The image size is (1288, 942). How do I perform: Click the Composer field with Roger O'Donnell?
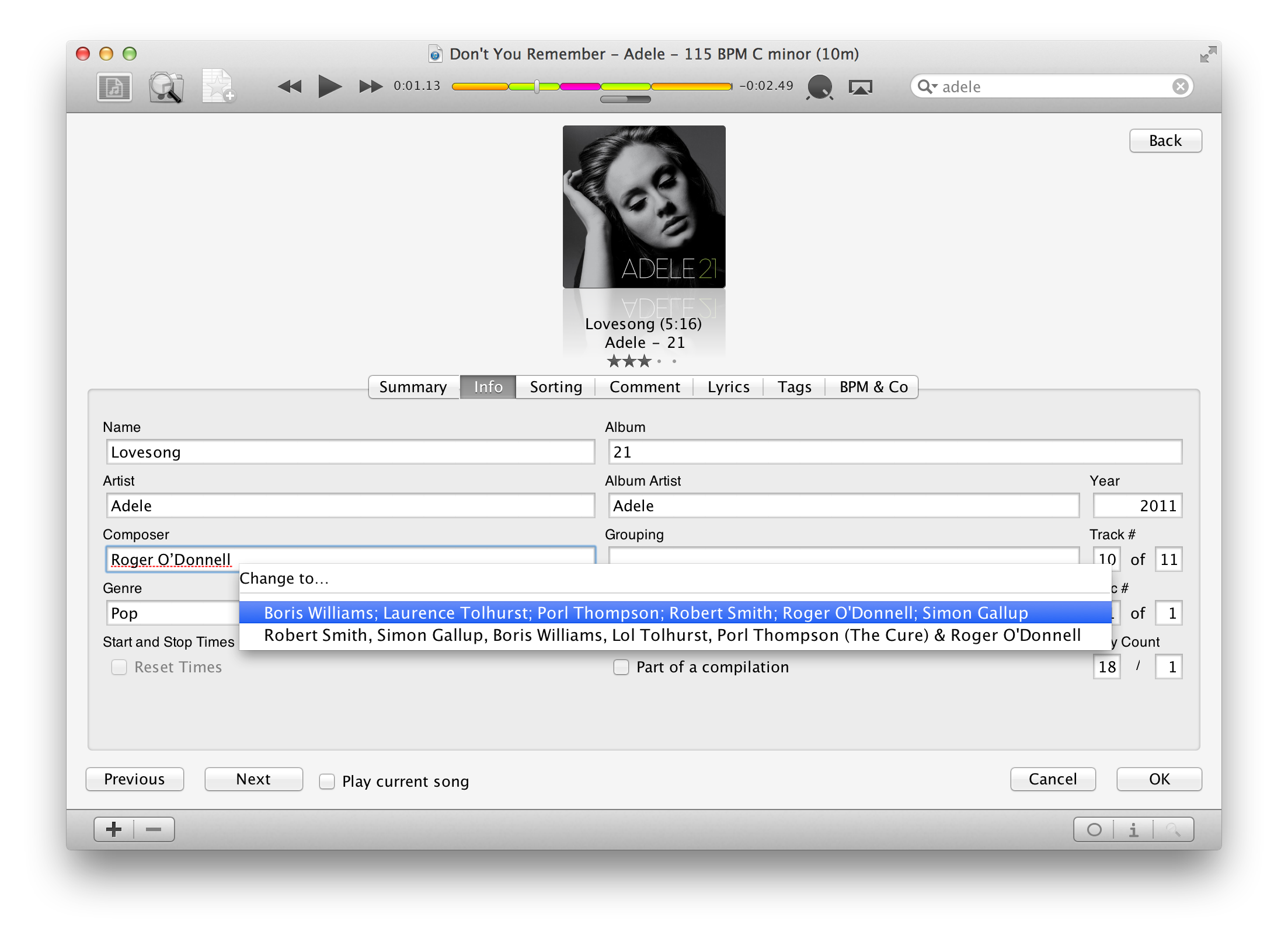pyautogui.click(x=350, y=559)
